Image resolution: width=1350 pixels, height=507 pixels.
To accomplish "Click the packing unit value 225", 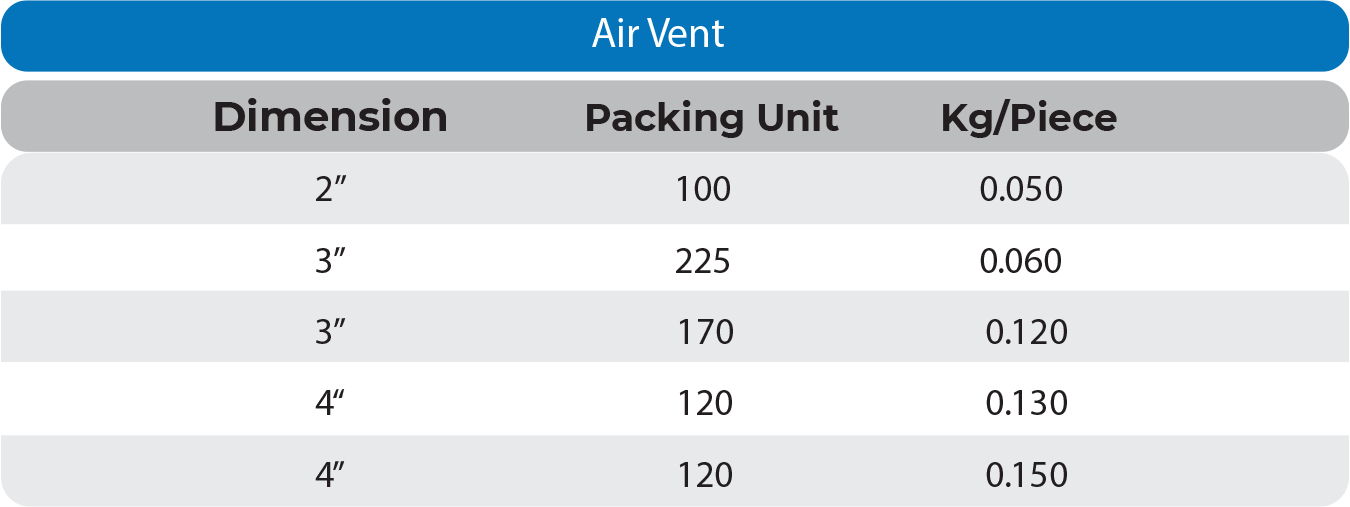I will 703,261.
